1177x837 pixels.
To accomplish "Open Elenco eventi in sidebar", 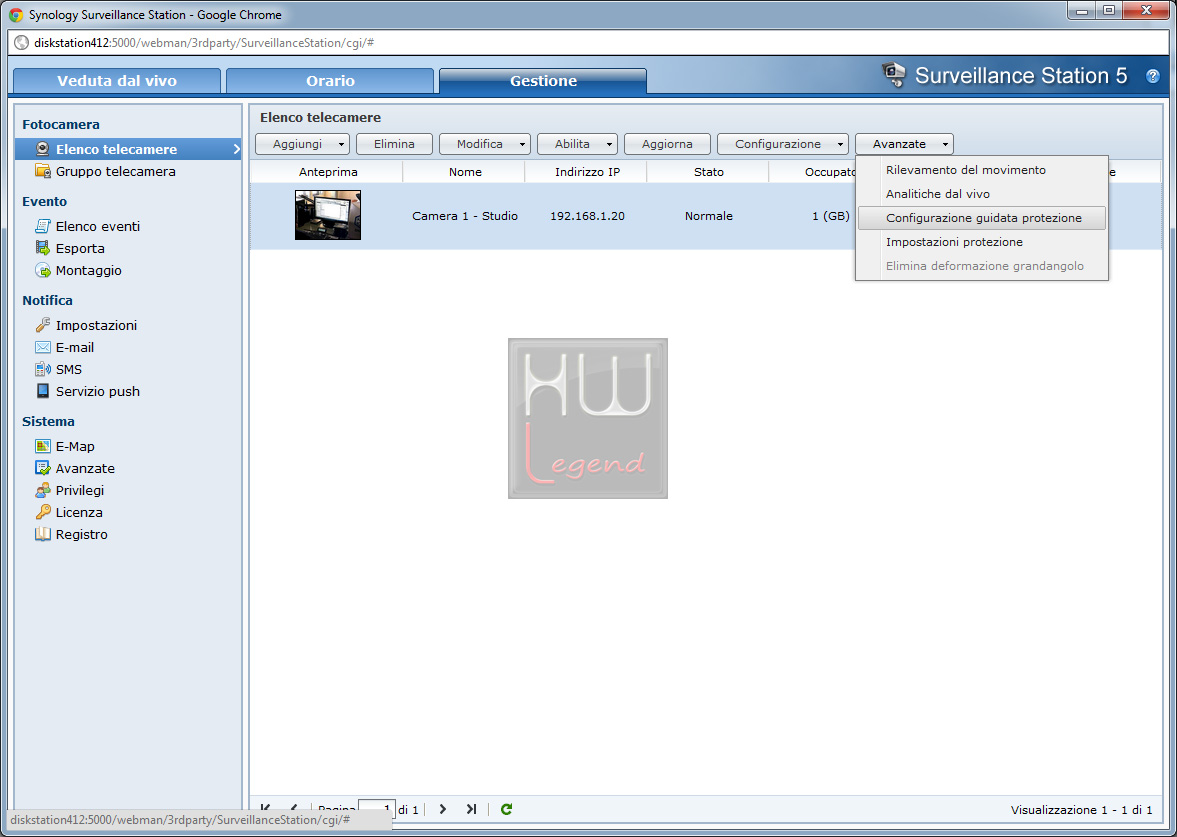I will tap(98, 226).
